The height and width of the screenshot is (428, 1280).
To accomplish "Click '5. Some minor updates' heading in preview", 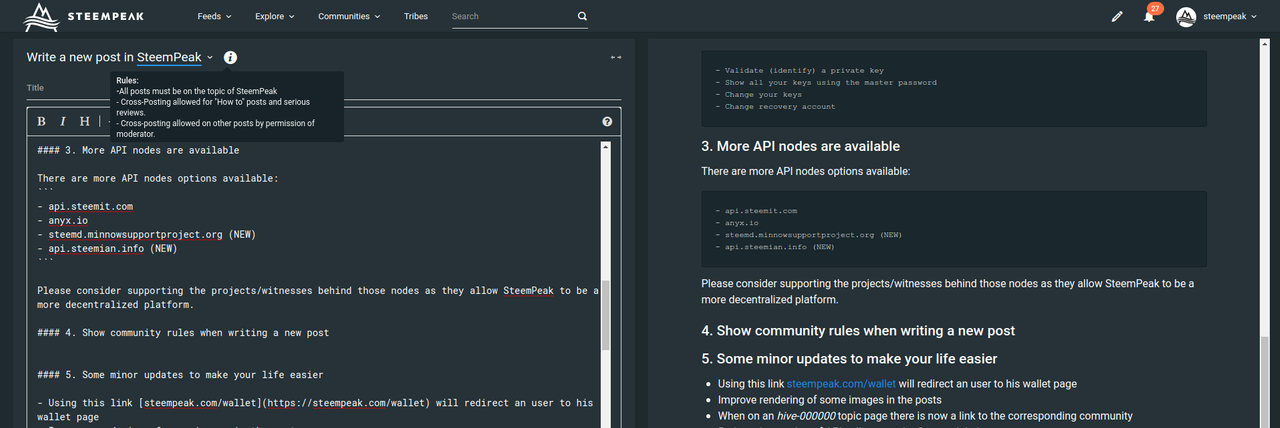I will coord(849,359).
